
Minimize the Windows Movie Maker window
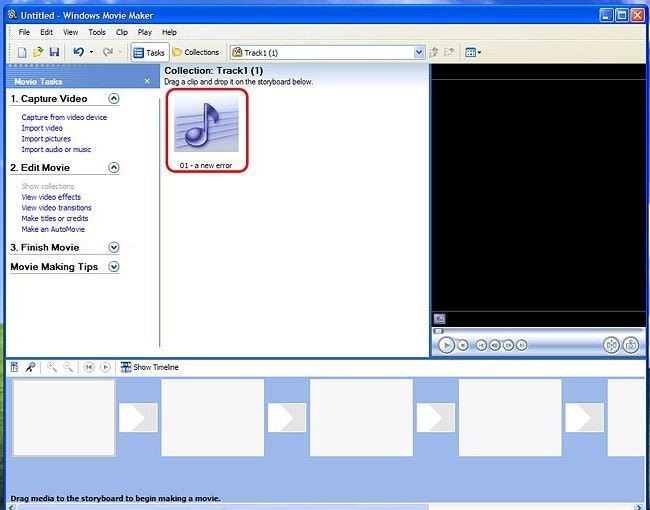pyautogui.click(x=606, y=15)
